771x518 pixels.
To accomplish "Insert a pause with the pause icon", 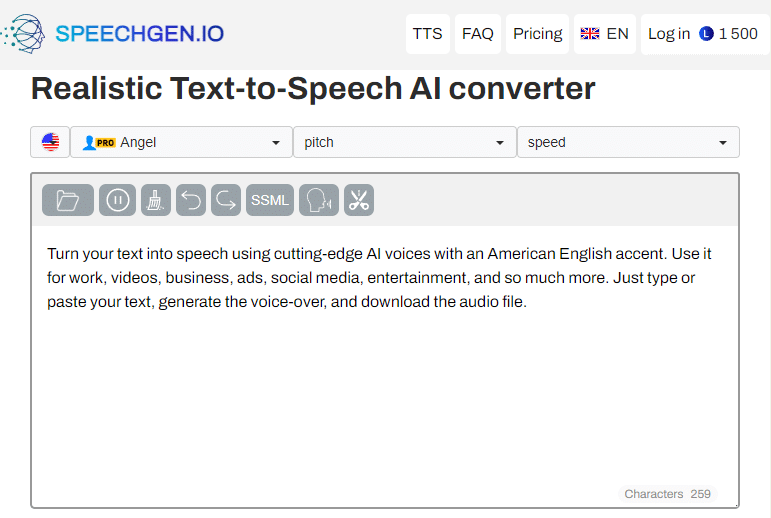I will coord(117,201).
